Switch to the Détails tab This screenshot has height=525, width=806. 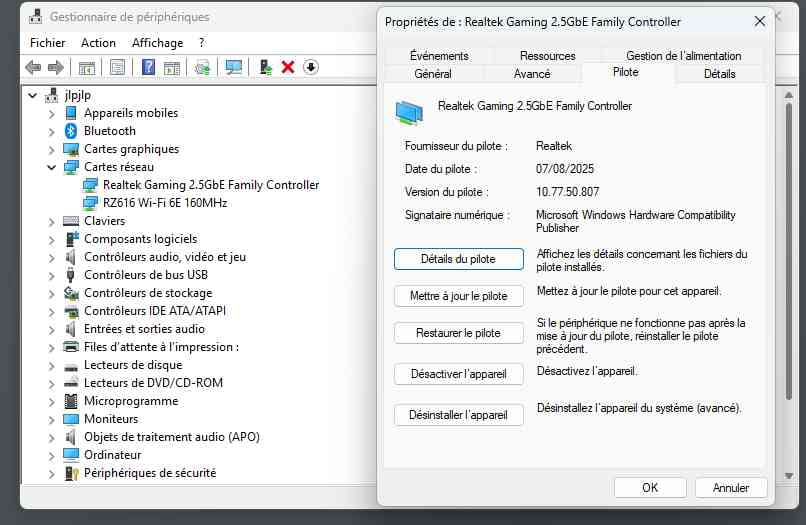719,73
